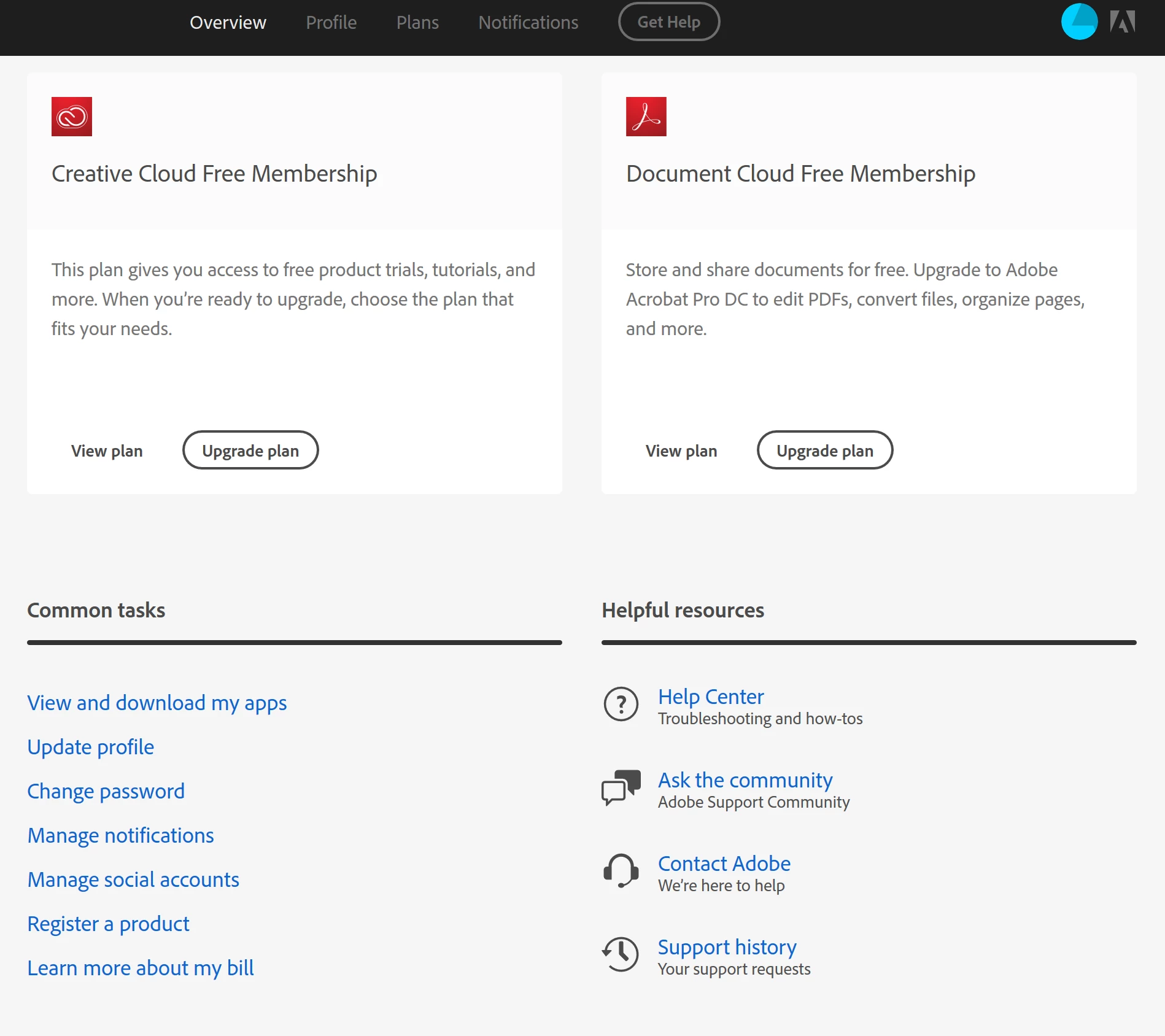The image size is (1165, 1036).
Task: Open the blue profile avatar
Action: pyautogui.click(x=1079, y=21)
